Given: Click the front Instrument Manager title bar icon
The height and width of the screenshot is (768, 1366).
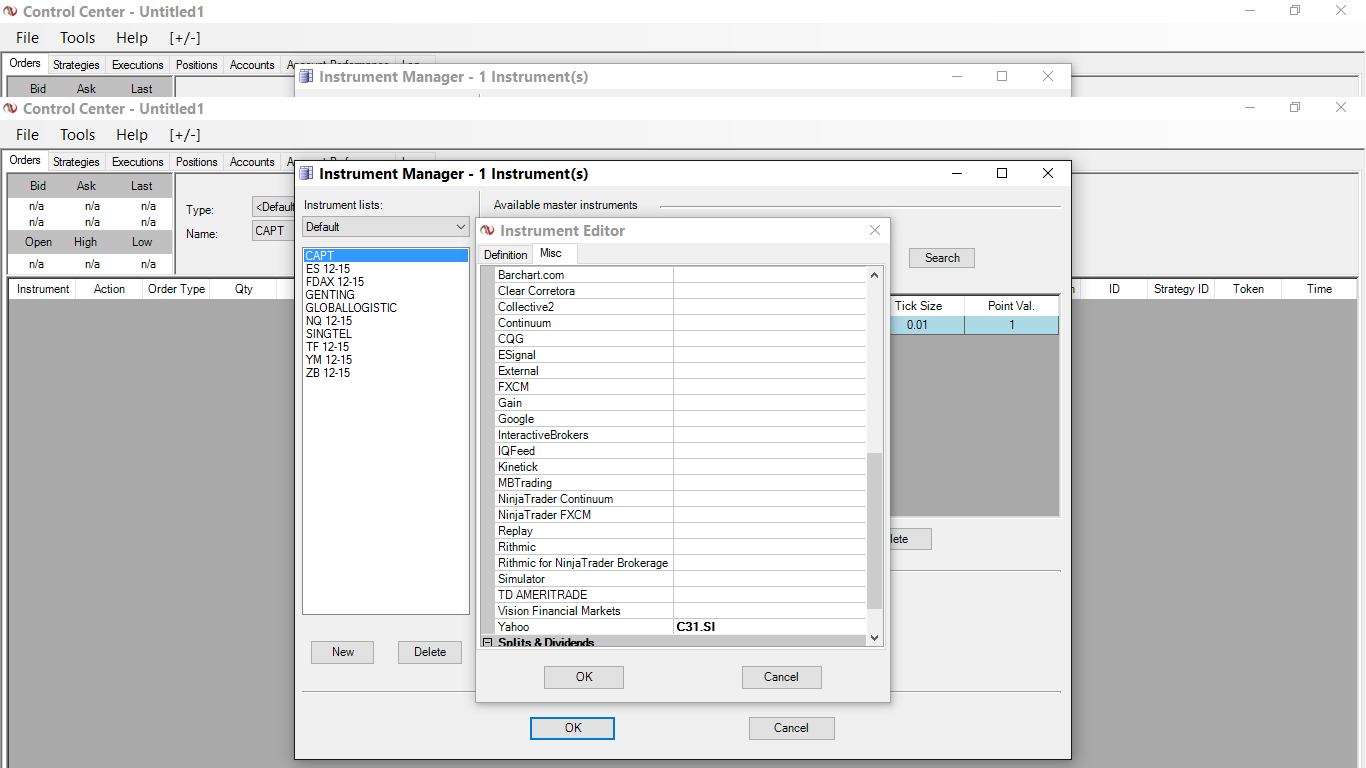Looking at the screenshot, I should (307, 173).
